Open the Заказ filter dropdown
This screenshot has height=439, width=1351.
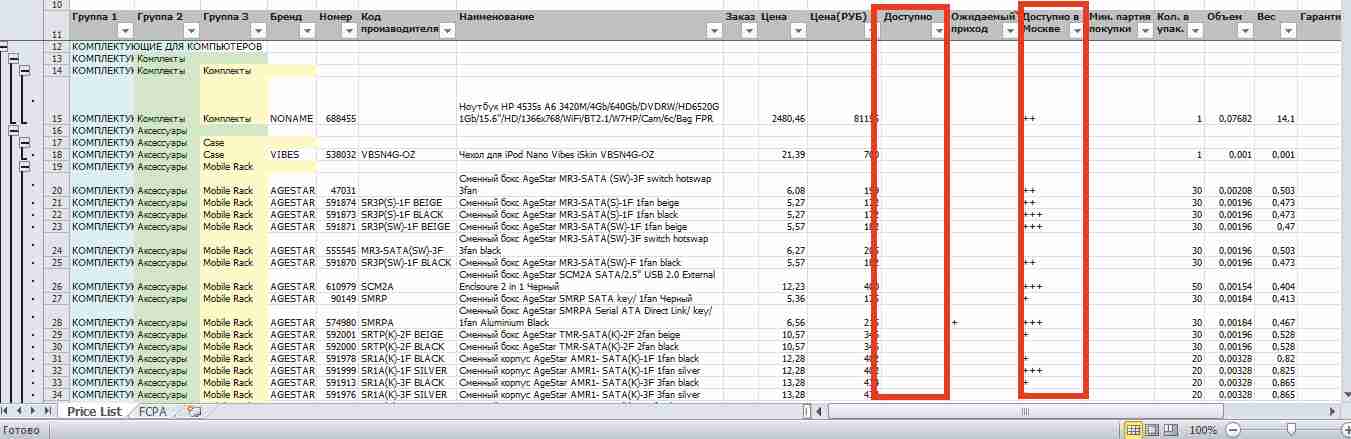click(x=750, y=31)
